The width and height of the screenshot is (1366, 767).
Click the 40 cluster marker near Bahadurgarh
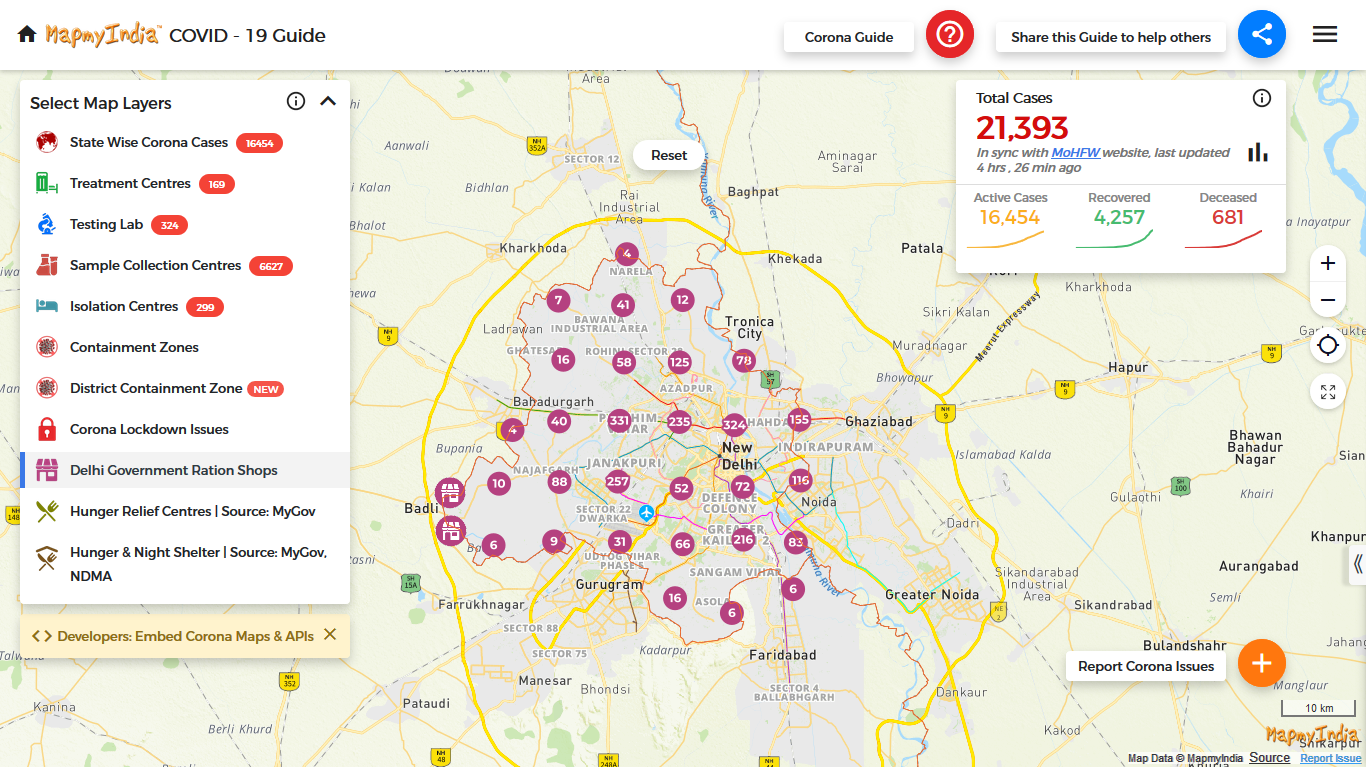pos(559,421)
